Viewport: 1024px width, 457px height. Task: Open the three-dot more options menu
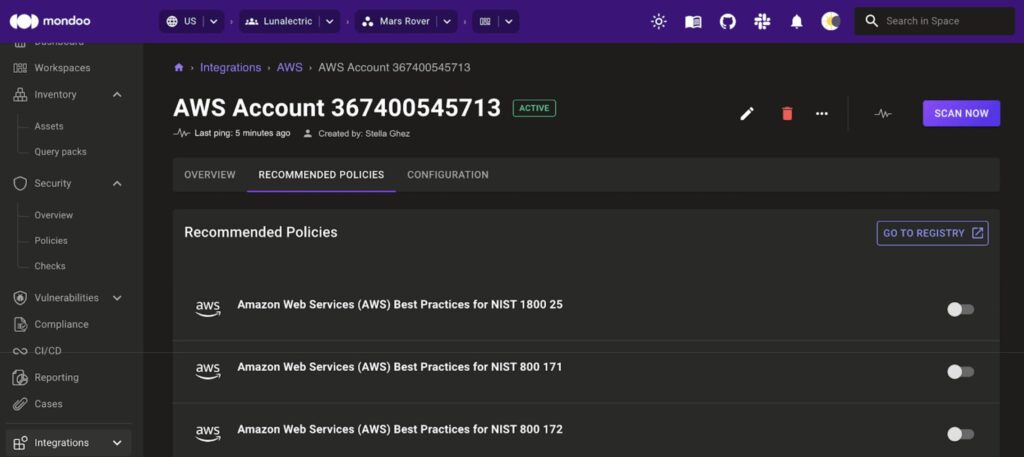click(x=822, y=113)
